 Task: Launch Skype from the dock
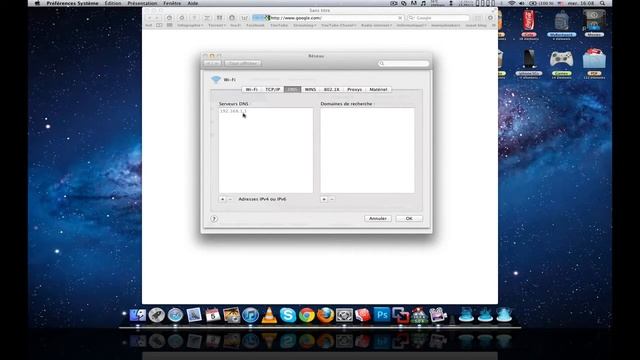coord(288,315)
